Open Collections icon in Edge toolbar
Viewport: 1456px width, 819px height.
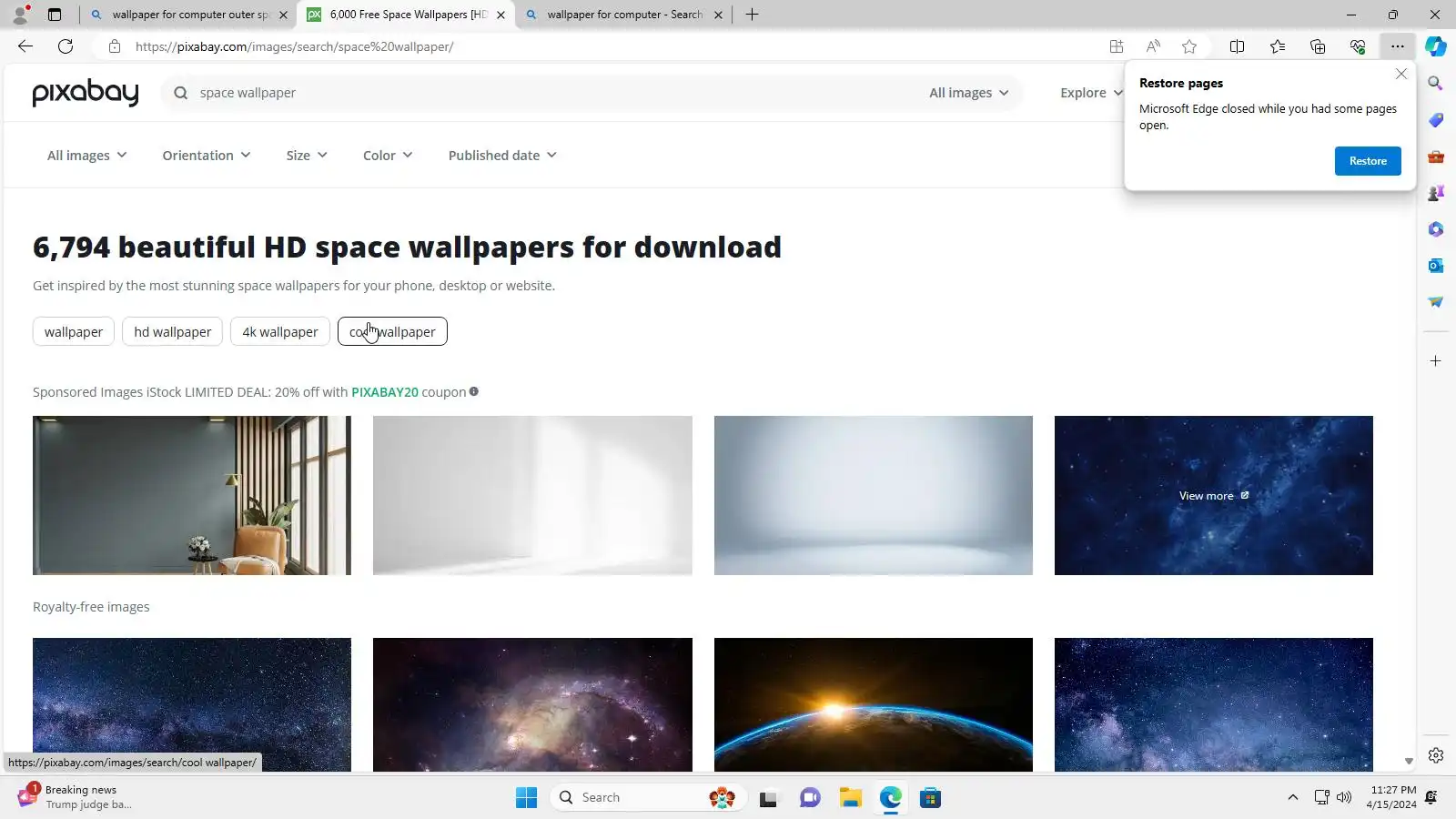pyautogui.click(x=1318, y=46)
